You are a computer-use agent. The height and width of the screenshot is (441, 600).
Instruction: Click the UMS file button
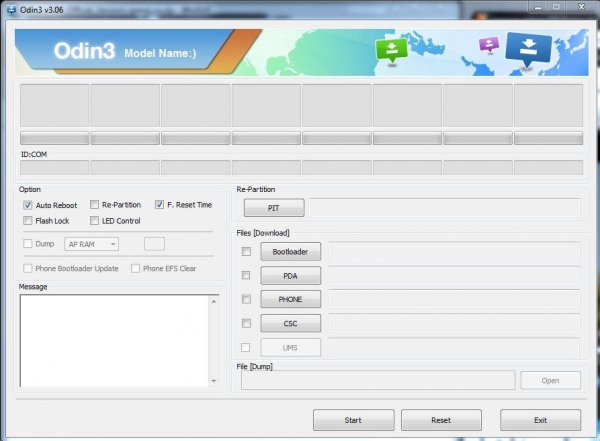point(290,348)
